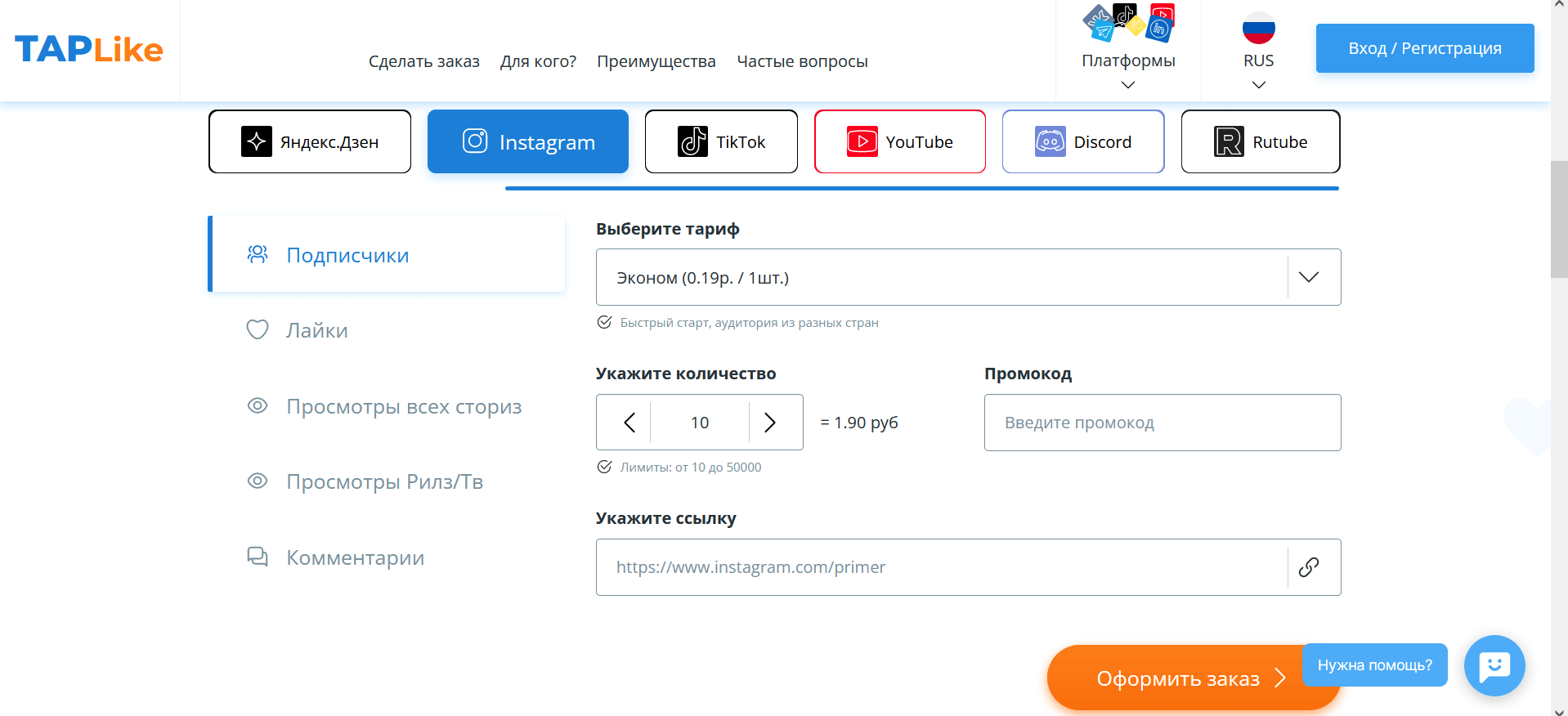Select the Яндекс.Дзен platform
Viewport: 1568px width, 716px height.
310,142
